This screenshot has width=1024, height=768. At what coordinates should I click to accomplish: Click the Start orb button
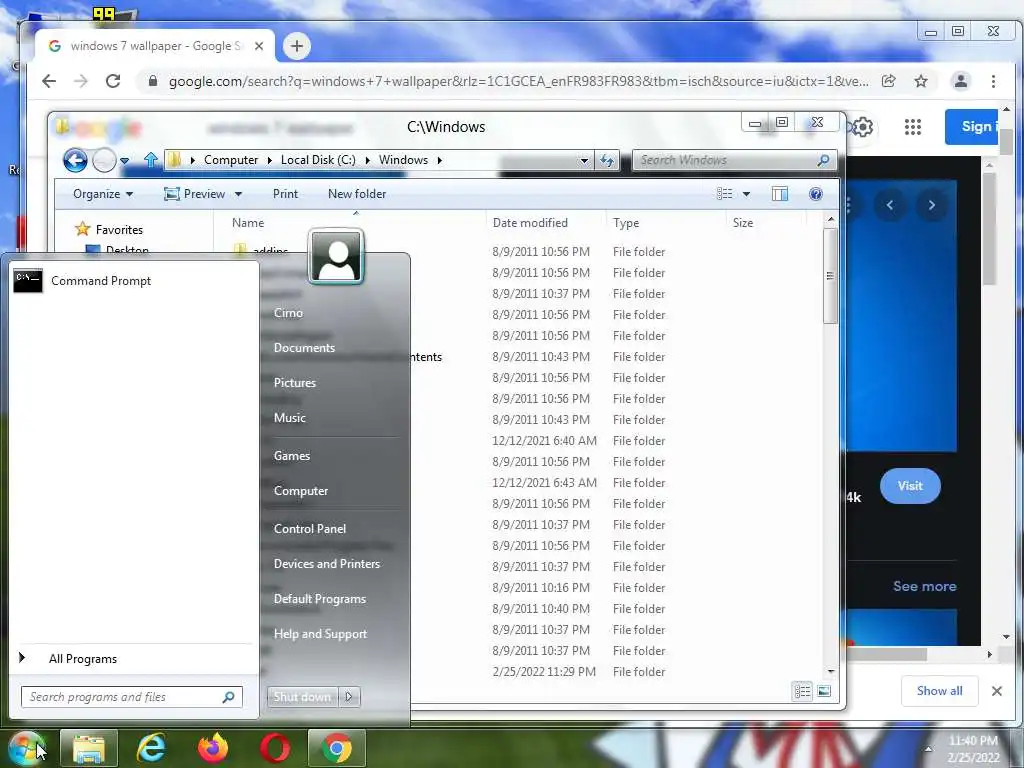point(26,748)
